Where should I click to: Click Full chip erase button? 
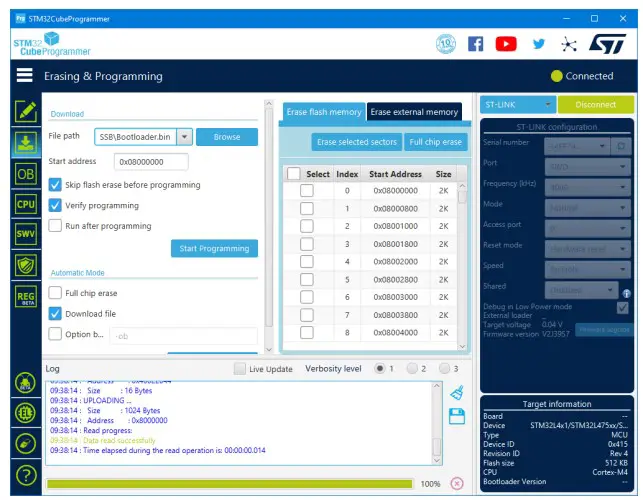click(436, 142)
